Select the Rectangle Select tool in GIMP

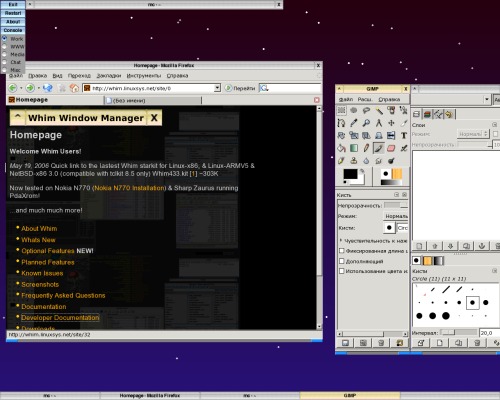341,110
